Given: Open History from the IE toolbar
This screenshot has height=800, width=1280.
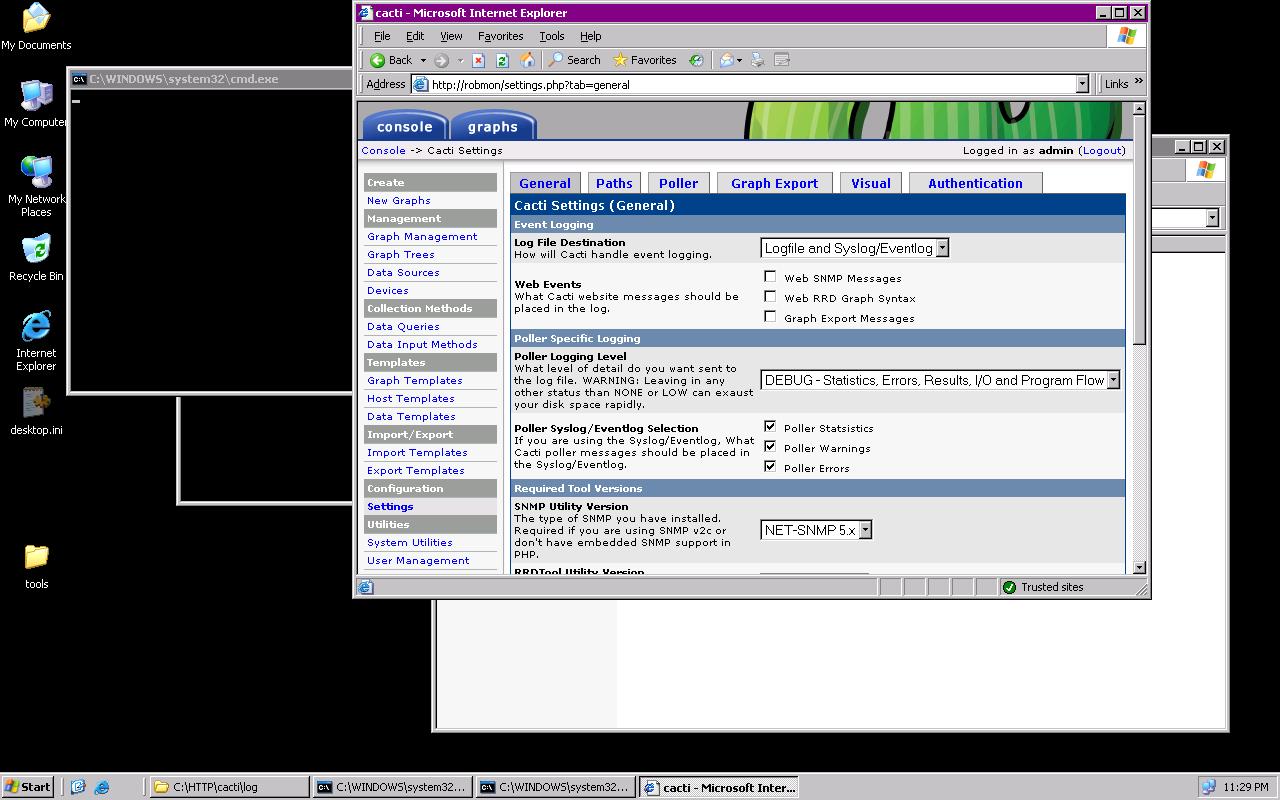Looking at the screenshot, I should point(697,60).
